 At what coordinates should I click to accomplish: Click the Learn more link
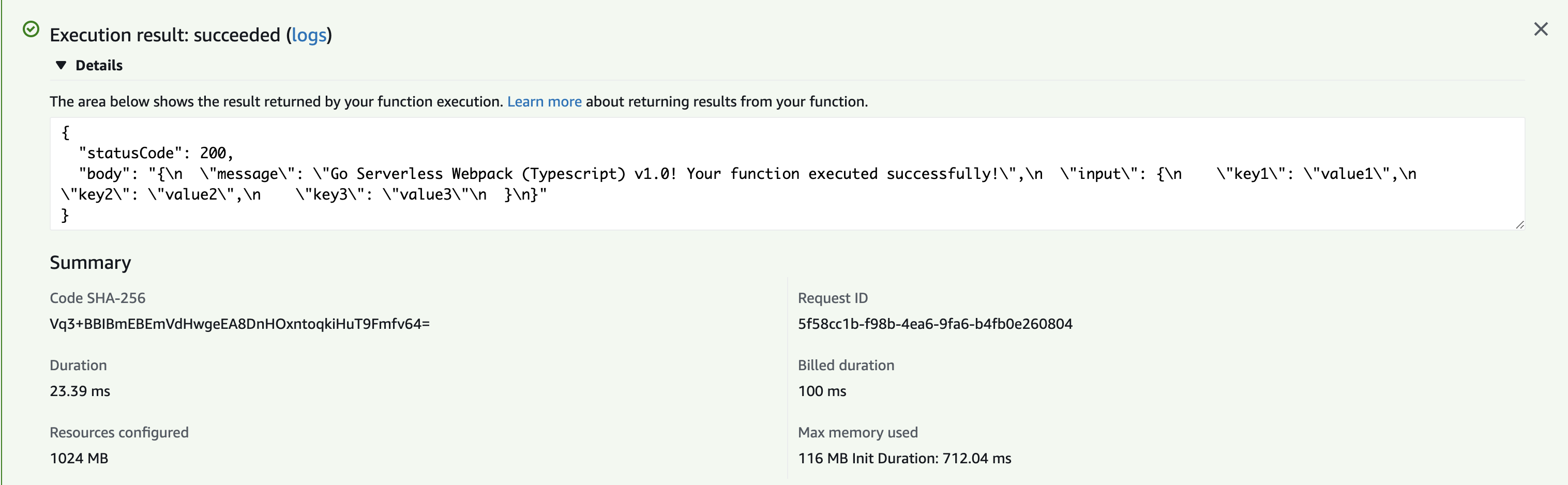click(544, 102)
